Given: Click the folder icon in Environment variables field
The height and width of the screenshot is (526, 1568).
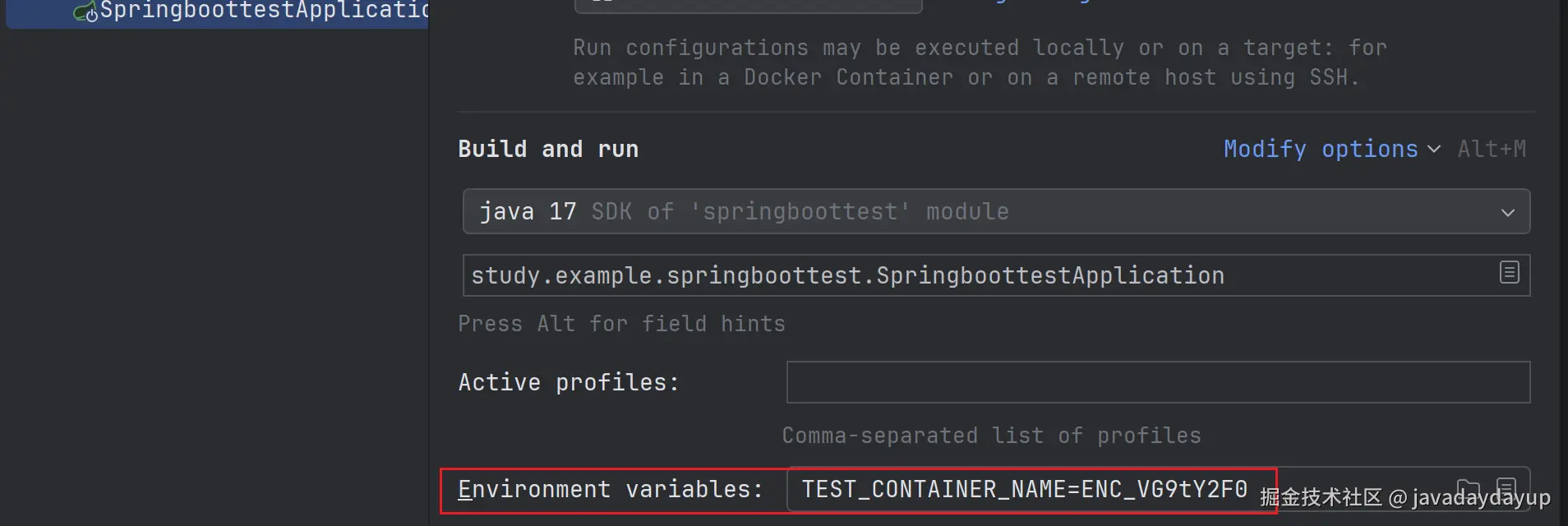Looking at the screenshot, I should [1468, 488].
